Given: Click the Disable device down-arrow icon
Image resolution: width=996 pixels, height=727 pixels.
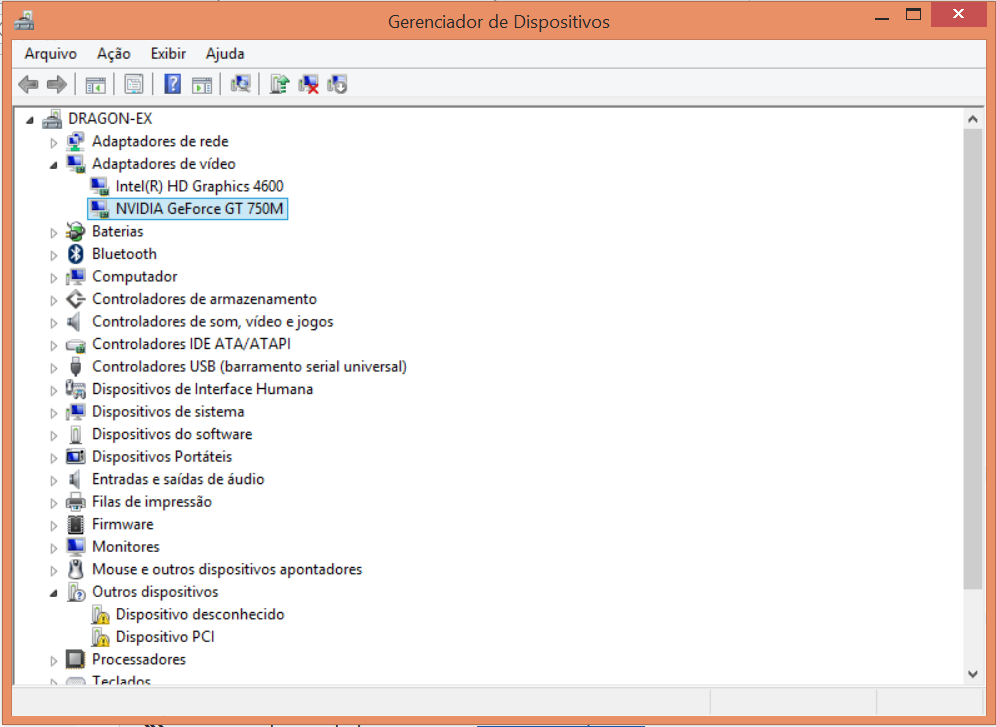Looking at the screenshot, I should 337,84.
